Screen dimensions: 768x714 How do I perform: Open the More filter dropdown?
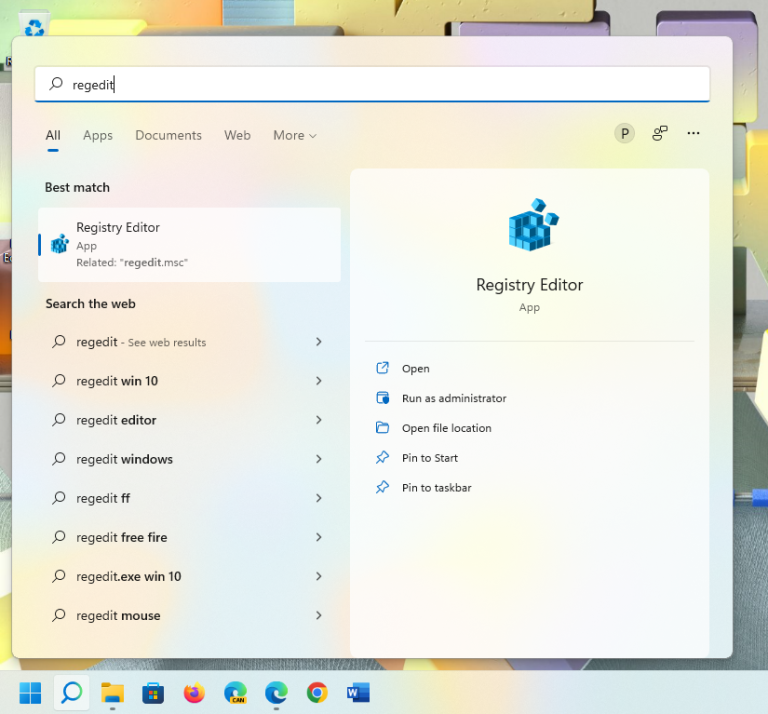[295, 135]
